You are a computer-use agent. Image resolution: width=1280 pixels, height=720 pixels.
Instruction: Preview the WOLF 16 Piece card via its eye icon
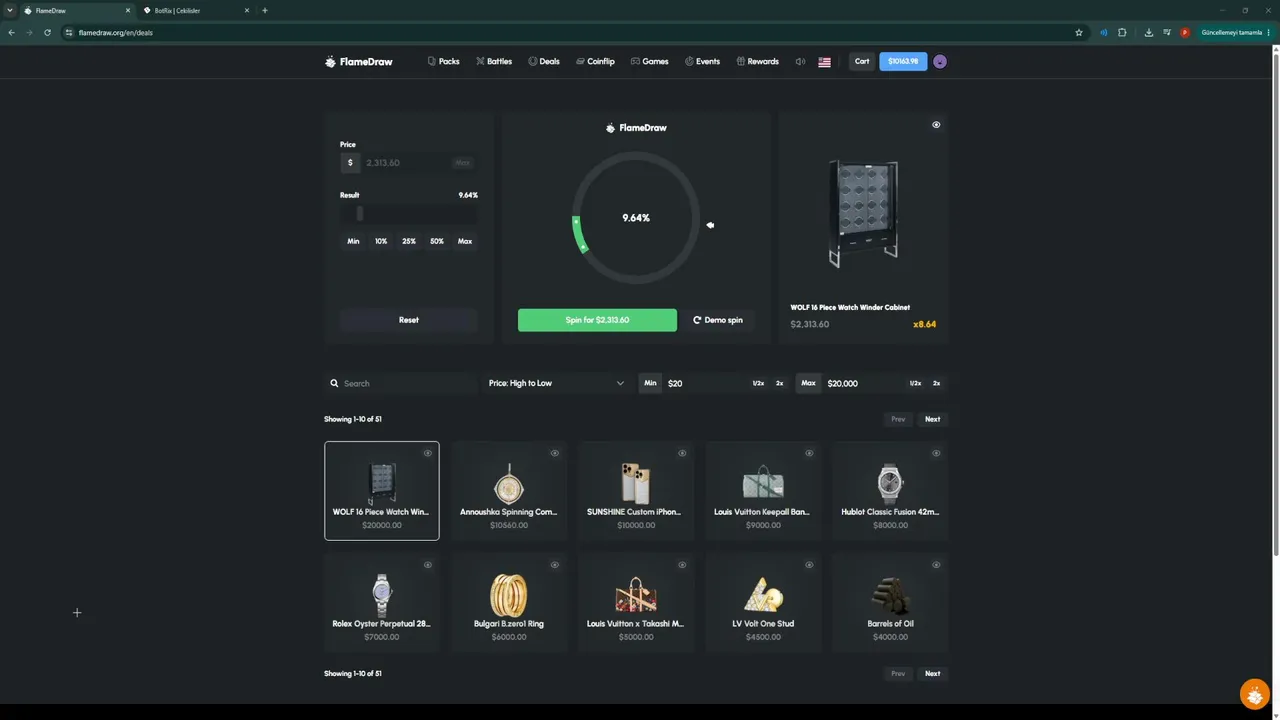[x=428, y=453]
